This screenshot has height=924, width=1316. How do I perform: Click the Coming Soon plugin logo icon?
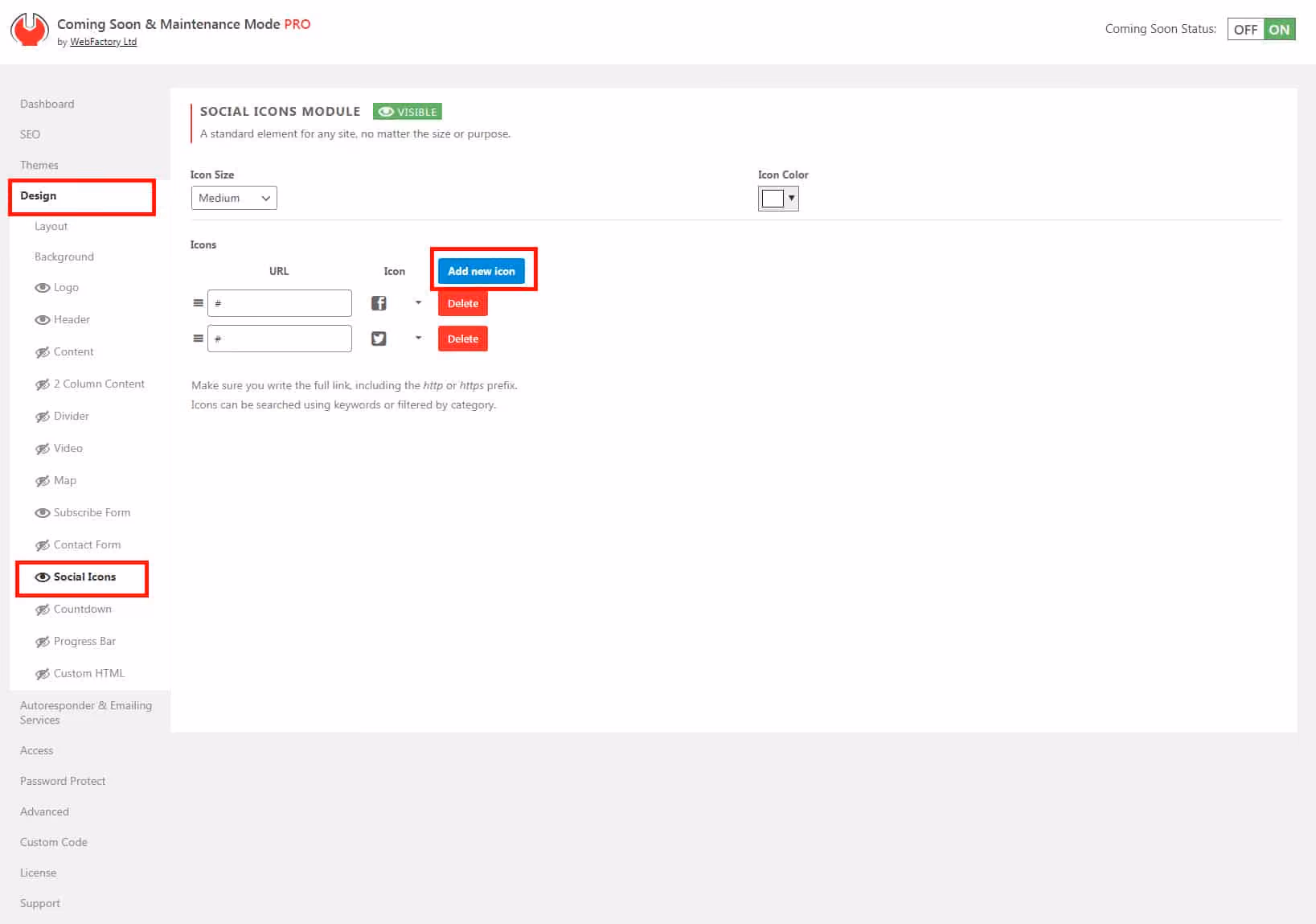[x=30, y=30]
